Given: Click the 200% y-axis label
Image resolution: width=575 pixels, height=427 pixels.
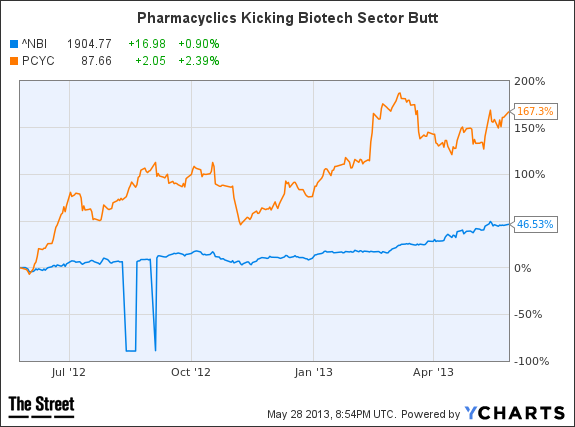Looking at the screenshot, I should 530,81.
